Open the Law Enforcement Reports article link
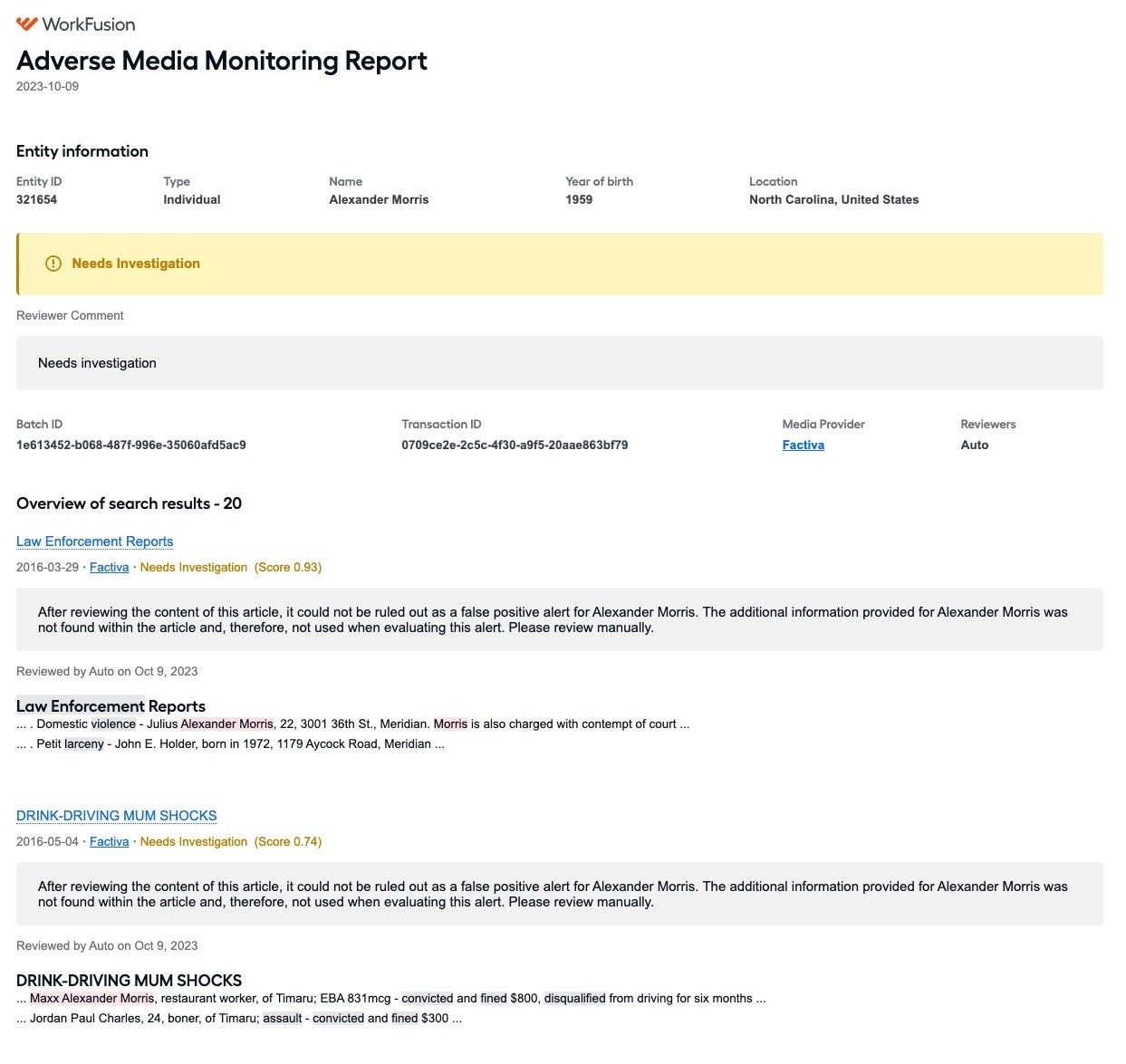 [x=94, y=542]
